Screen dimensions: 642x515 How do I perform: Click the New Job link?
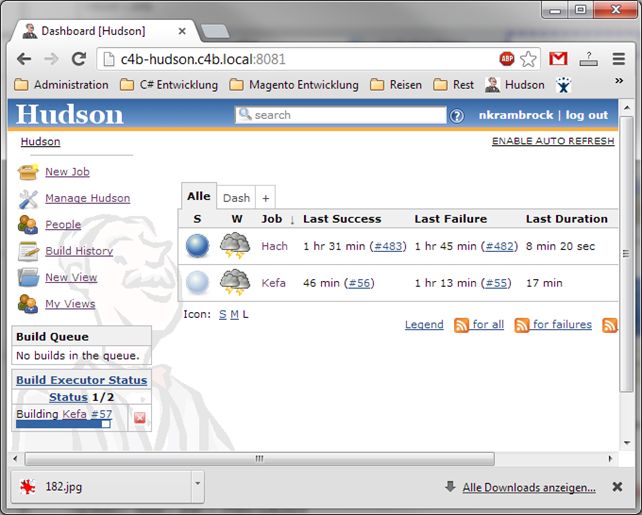pyautogui.click(x=67, y=172)
